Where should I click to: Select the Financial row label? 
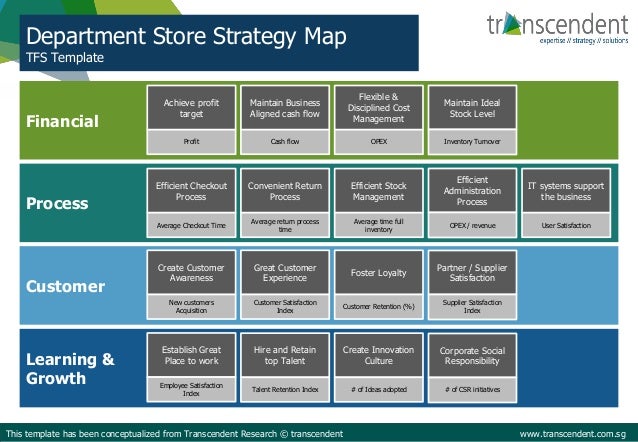coord(62,121)
